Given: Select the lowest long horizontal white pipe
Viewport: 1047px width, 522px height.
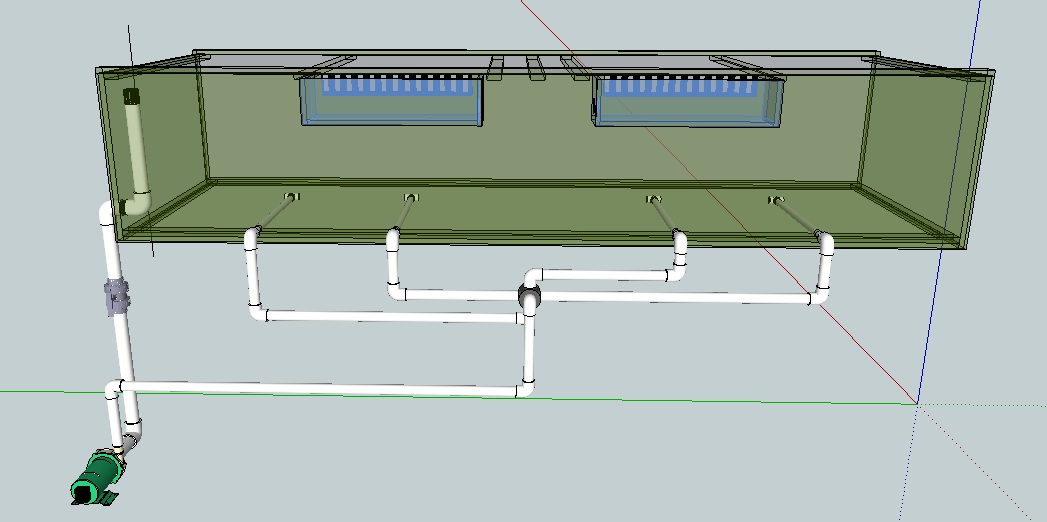Looking at the screenshot, I should pyautogui.click(x=319, y=388).
